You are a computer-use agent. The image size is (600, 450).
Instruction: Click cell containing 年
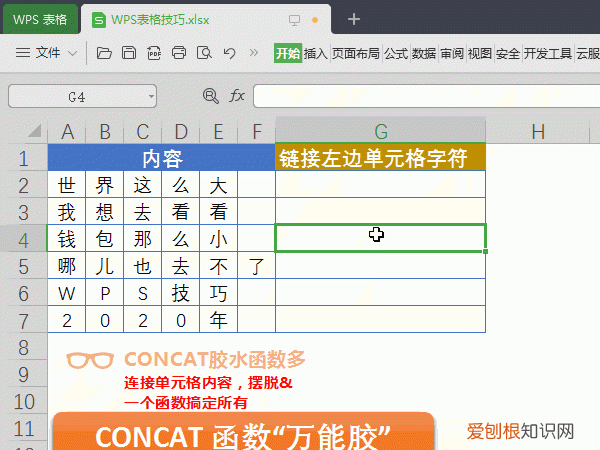218,320
